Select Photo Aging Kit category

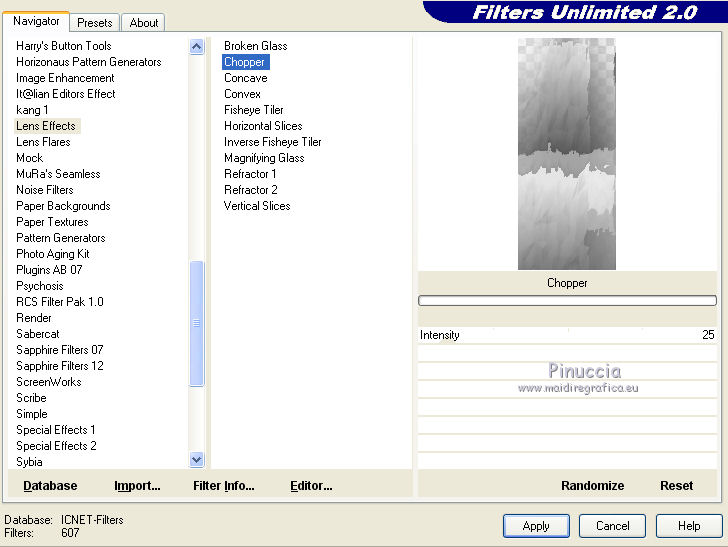tap(52, 254)
